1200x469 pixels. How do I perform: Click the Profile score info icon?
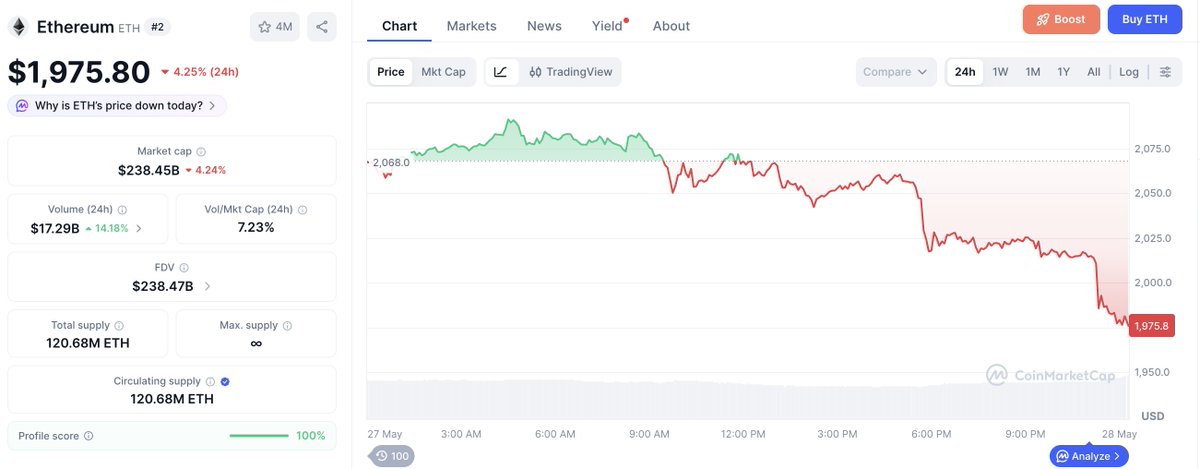click(x=89, y=436)
